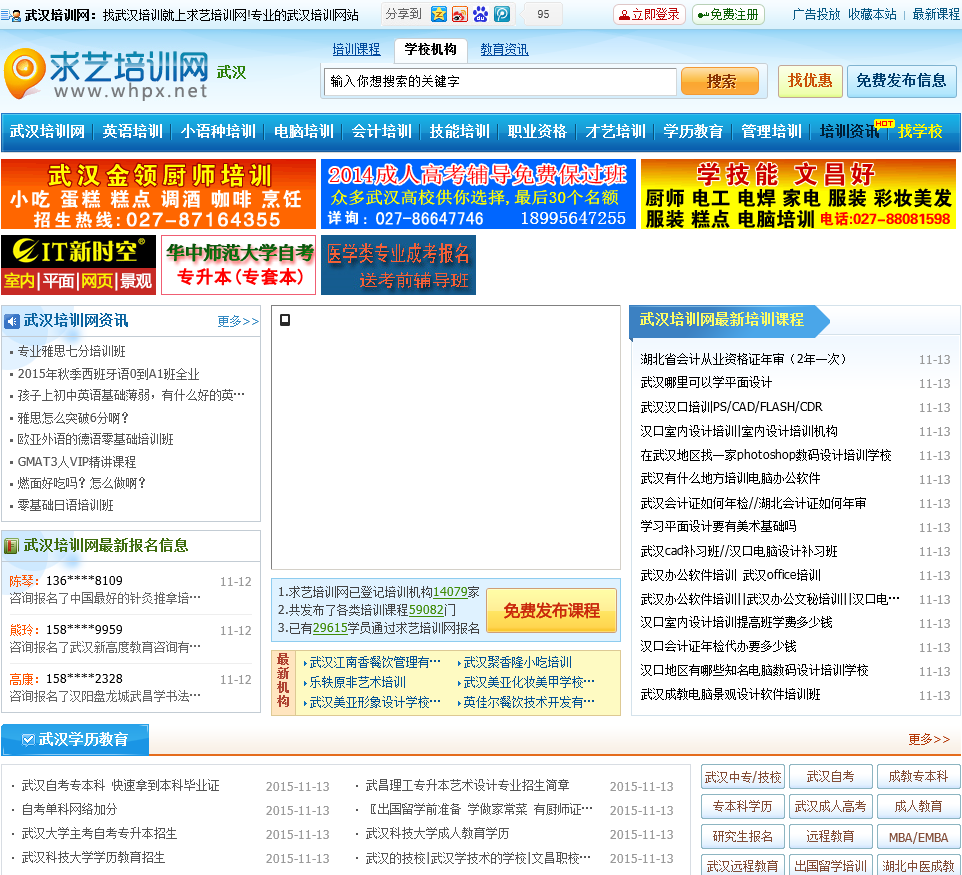The image size is (962, 875).
Task: Share page to Sina Weibo icon
Action: (x=460, y=14)
